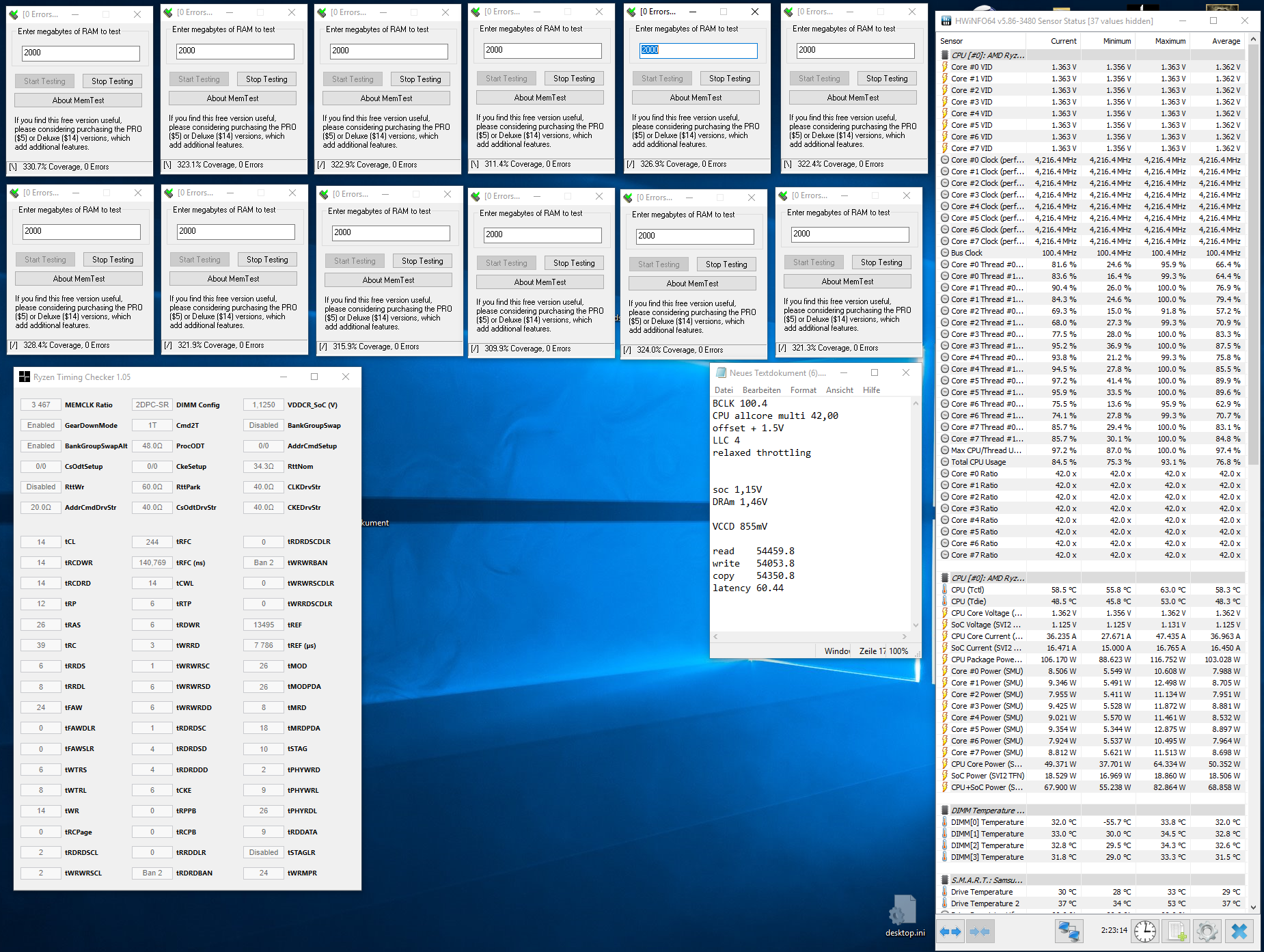Viewport: 1264px width, 952px height.
Task: Click the thermometer icon beside CPU (Tctl)
Action: (x=945, y=589)
